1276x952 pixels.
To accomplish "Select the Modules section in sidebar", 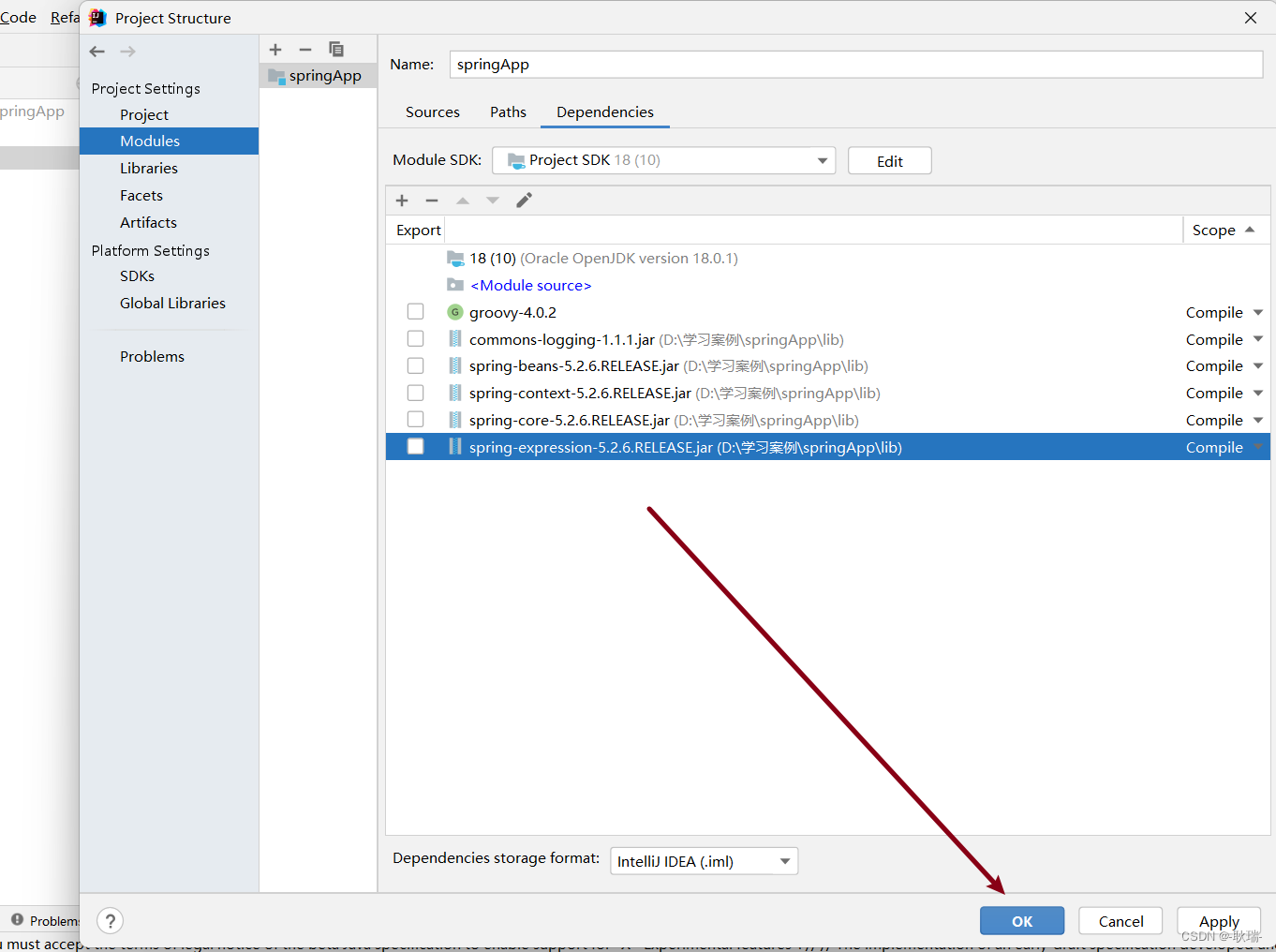I will point(170,141).
